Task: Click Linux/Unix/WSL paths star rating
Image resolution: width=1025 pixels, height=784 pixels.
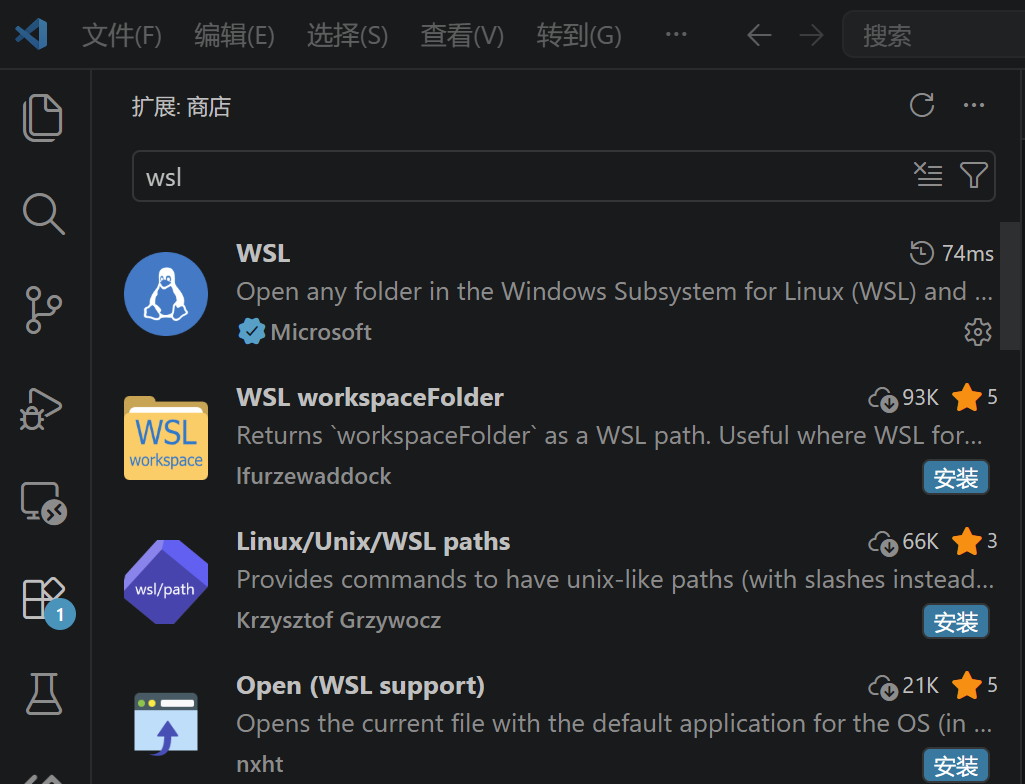Action: coord(975,541)
